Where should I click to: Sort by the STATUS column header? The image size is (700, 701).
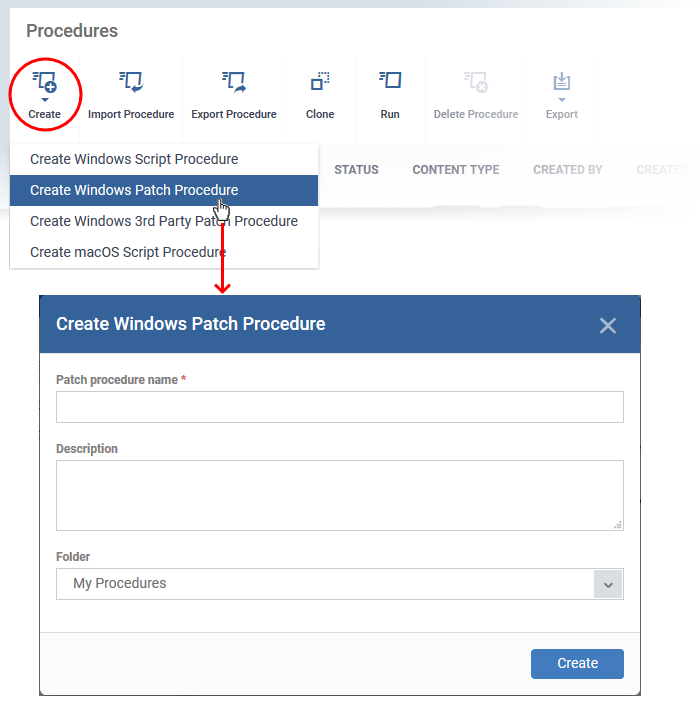(356, 170)
